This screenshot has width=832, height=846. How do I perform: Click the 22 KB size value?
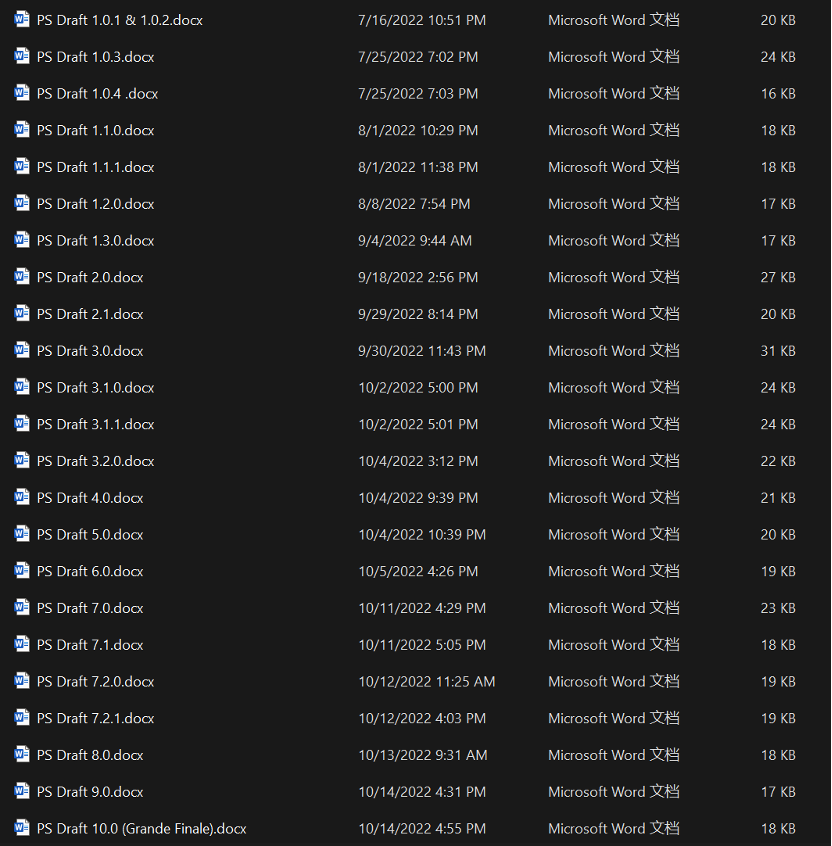(778, 461)
